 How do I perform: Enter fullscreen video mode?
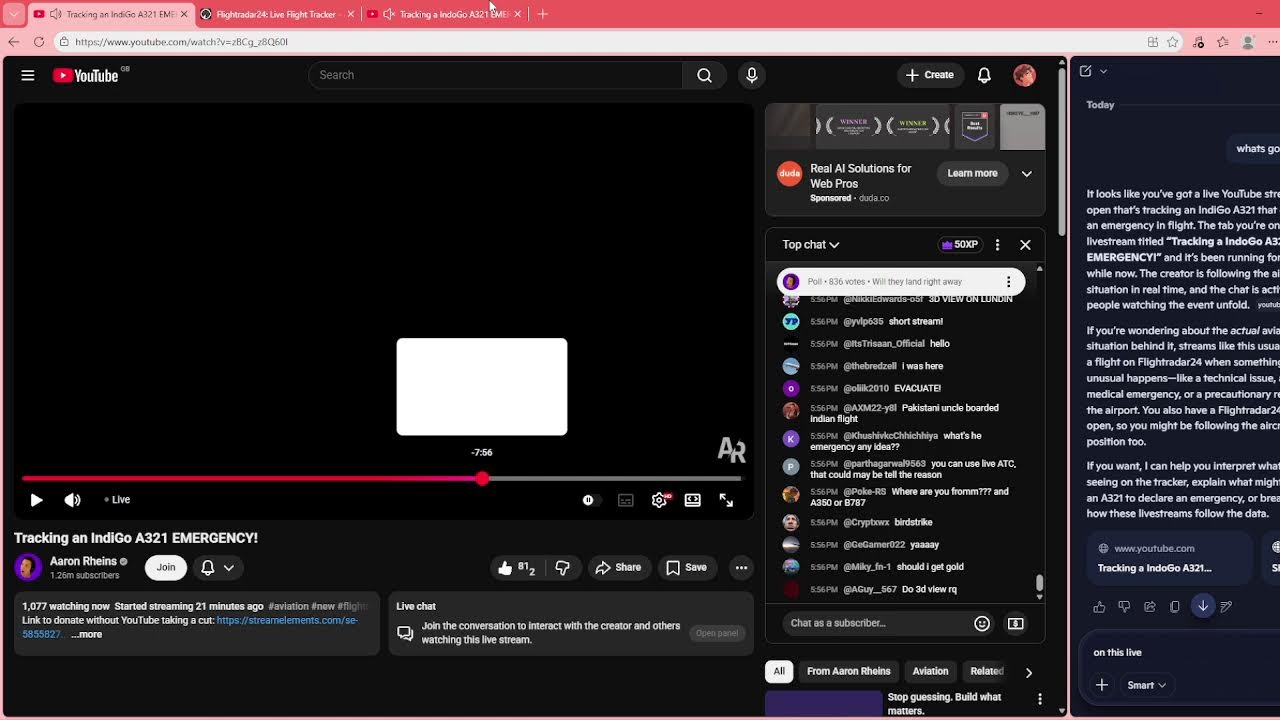[727, 500]
